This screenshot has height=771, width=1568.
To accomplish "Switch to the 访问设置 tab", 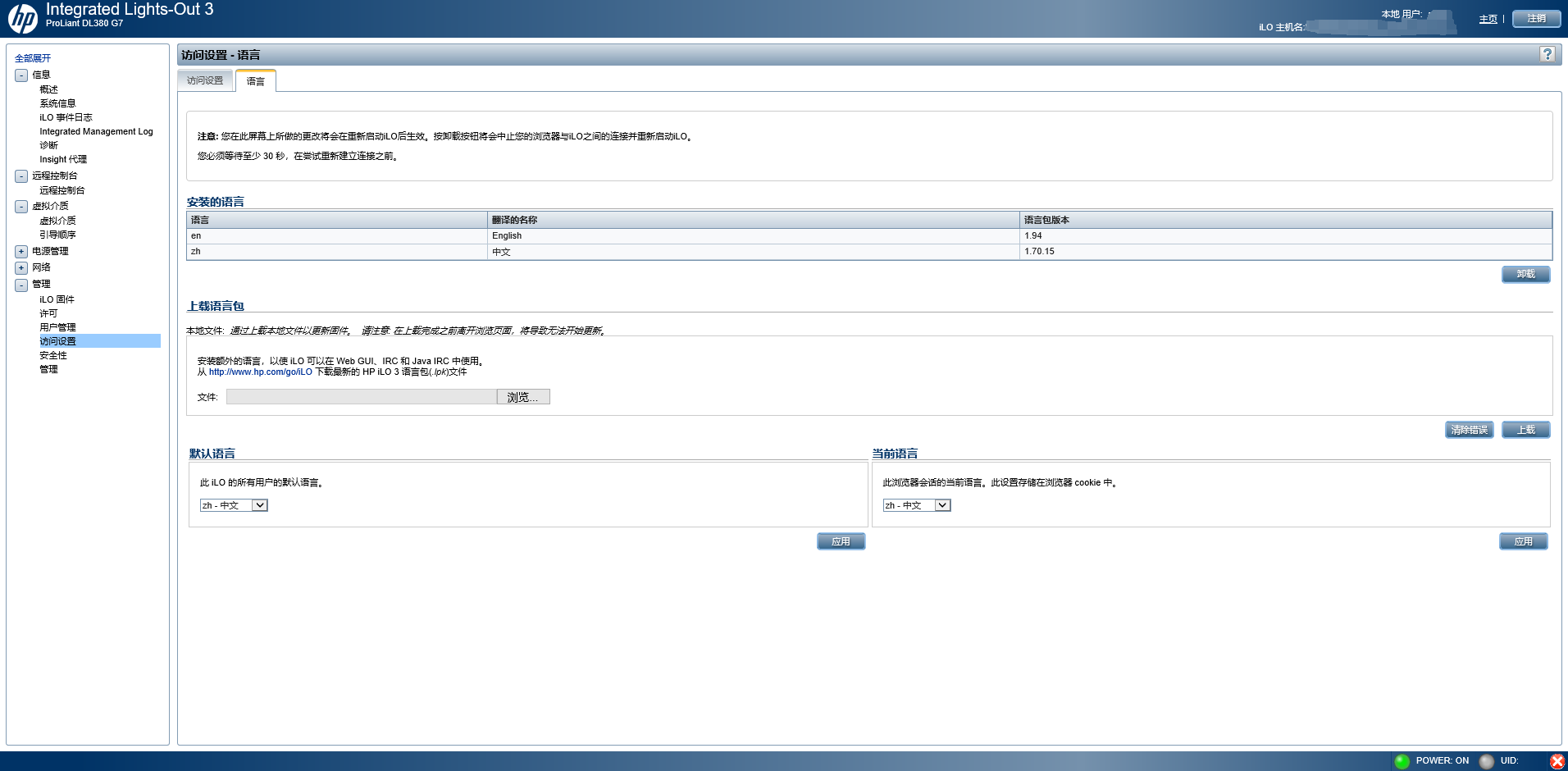I will (205, 80).
